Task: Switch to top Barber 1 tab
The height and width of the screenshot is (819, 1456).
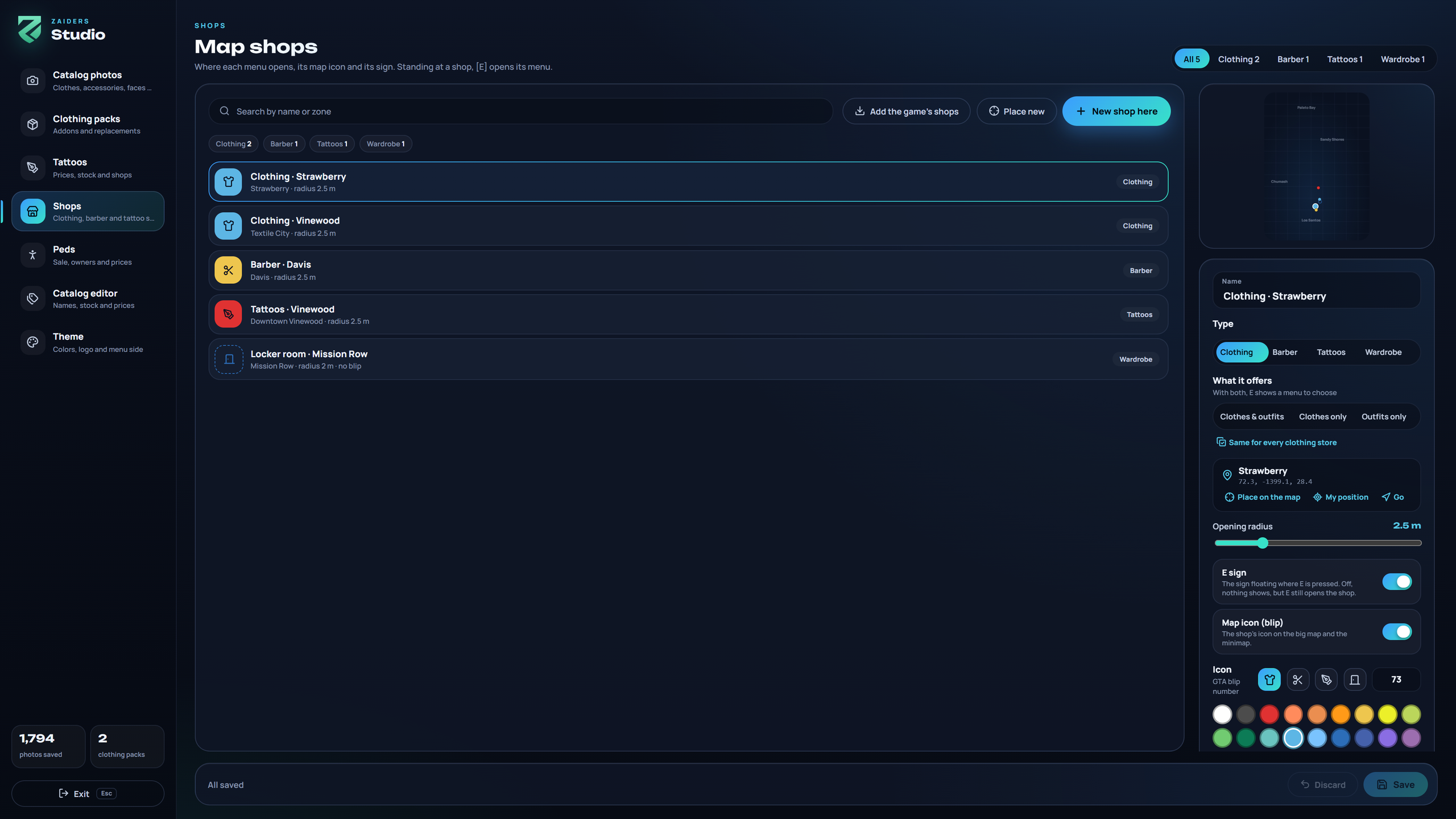Action: [1293, 59]
